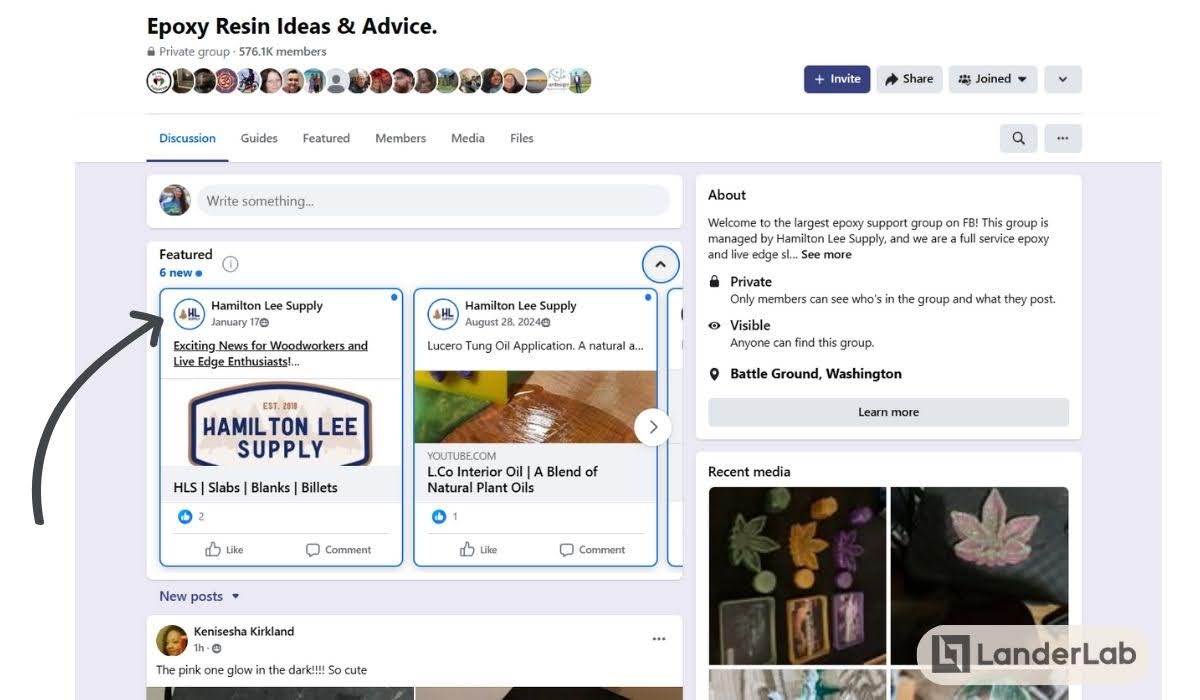Click your profile avatar beside Write something

[175, 200]
